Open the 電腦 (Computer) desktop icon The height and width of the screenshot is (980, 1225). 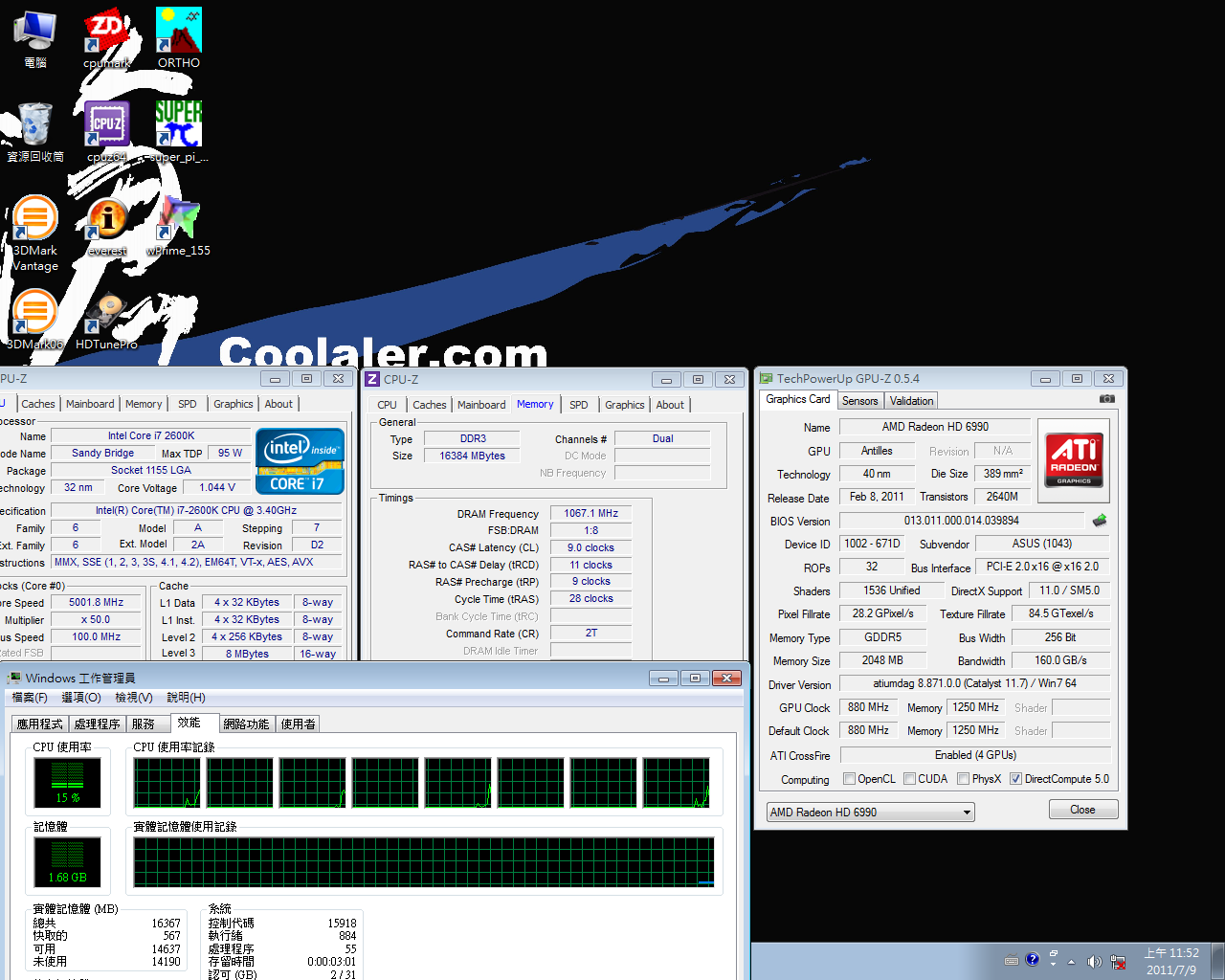(x=34, y=38)
